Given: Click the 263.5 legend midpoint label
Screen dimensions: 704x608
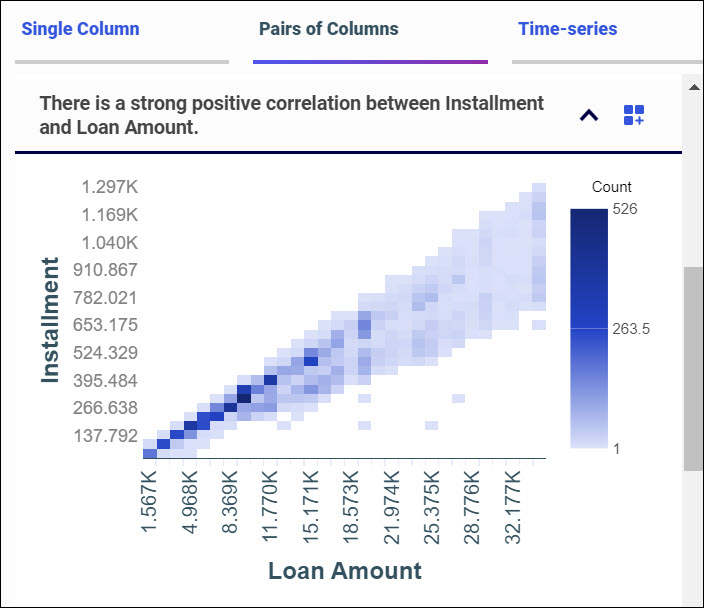Looking at the screenshot, I should [631, 328].
